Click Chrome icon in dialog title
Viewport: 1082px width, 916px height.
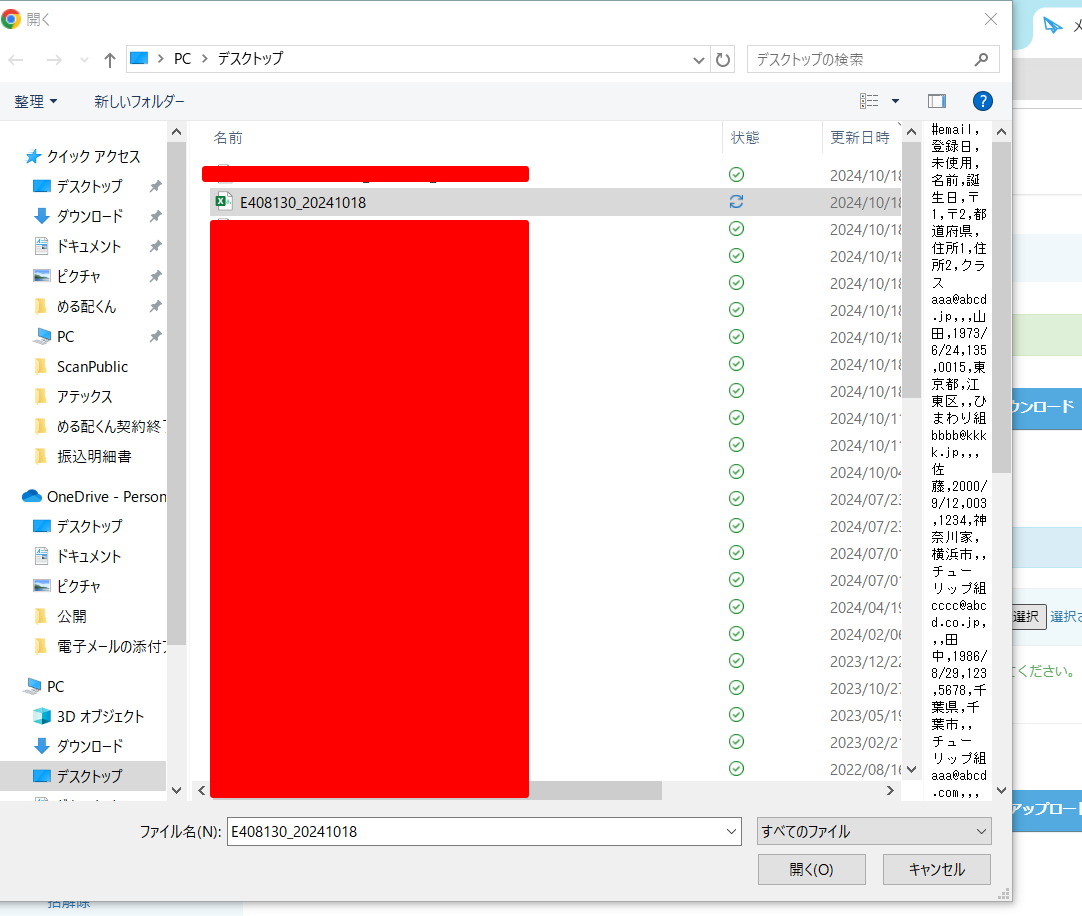[11, 19]
